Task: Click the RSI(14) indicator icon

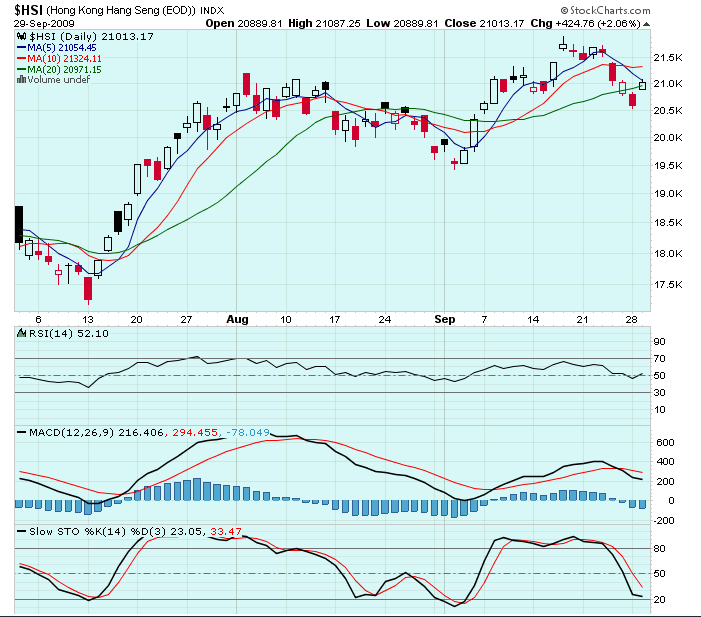Action: [x=21, y=333]
